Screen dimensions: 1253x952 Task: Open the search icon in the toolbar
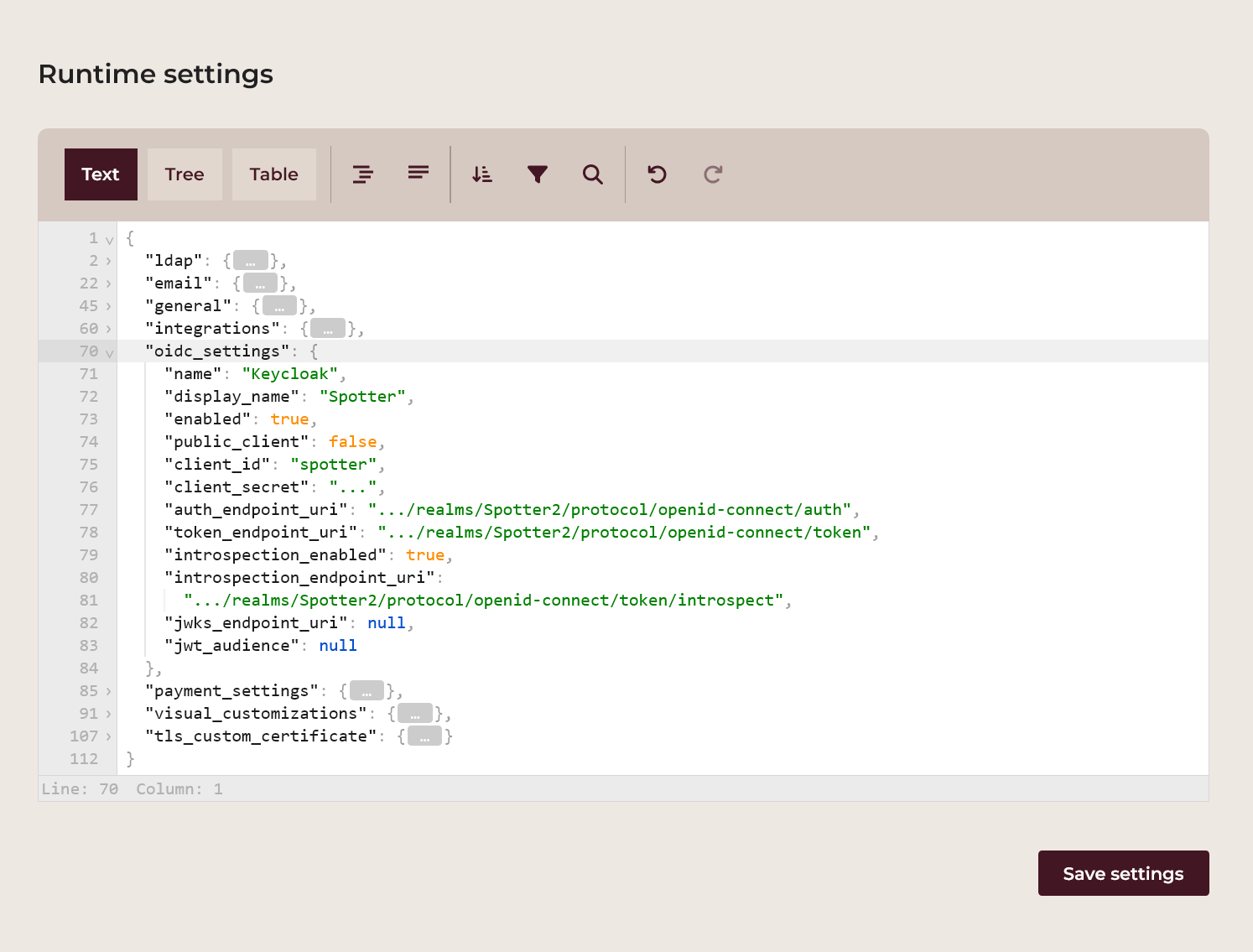pos(593,174)
